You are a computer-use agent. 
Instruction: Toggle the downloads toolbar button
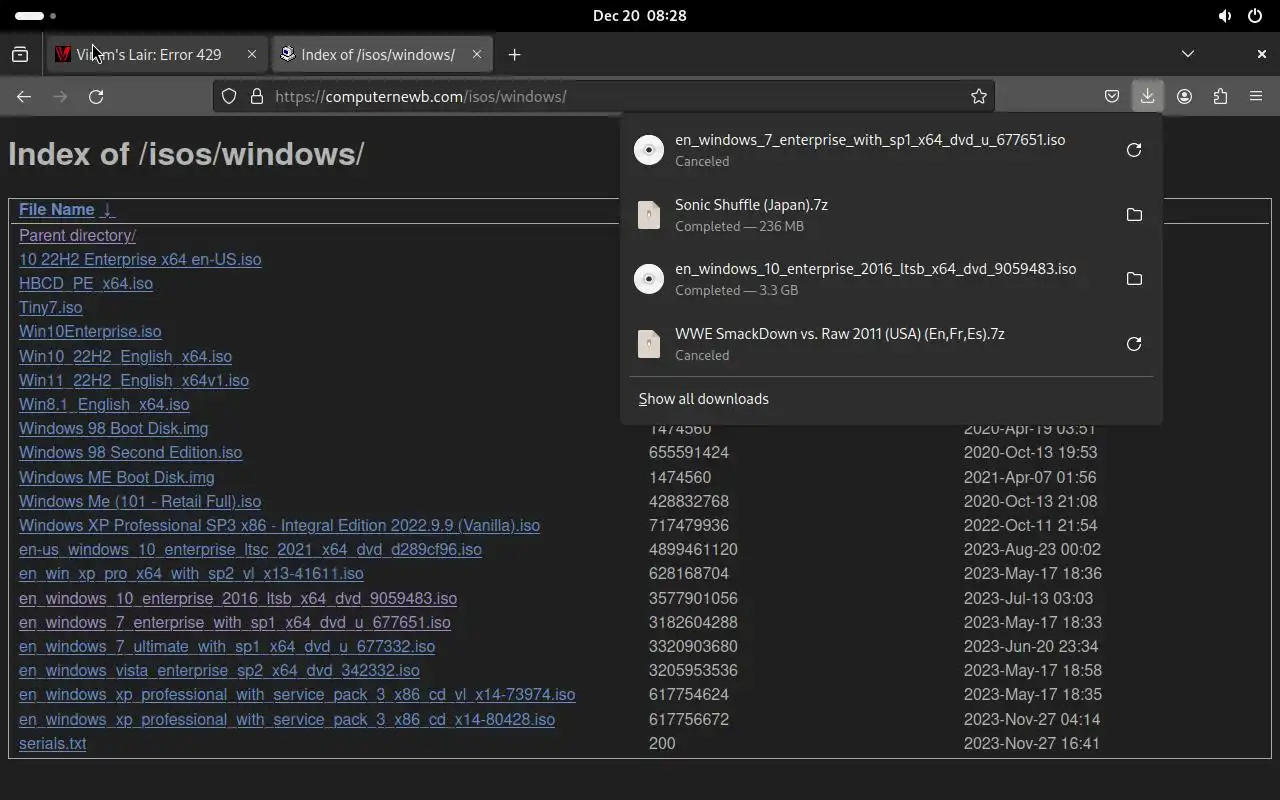click(1147, 97)
